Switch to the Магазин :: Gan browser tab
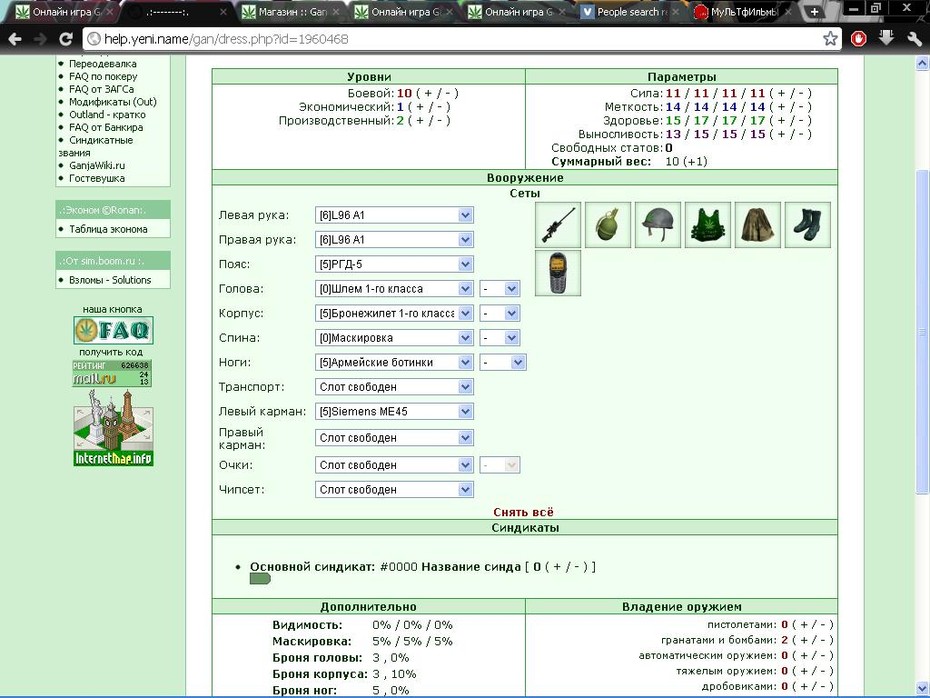This screenshot has width=930, height=698. click(291, 11)
